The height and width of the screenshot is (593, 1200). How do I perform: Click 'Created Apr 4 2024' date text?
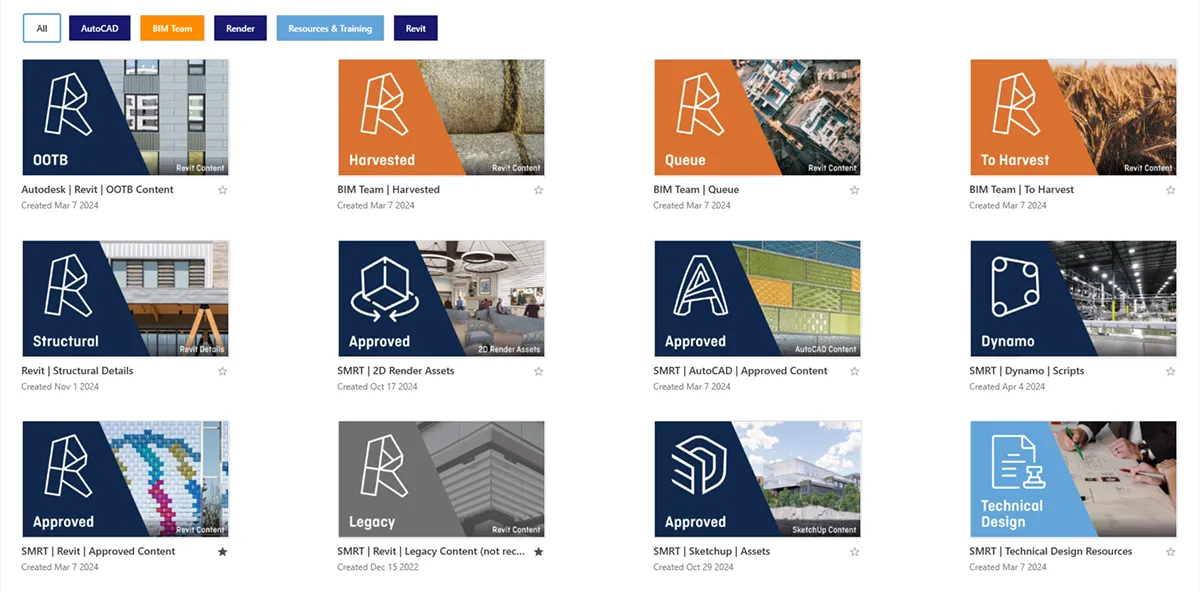(x=1008, y=387)
